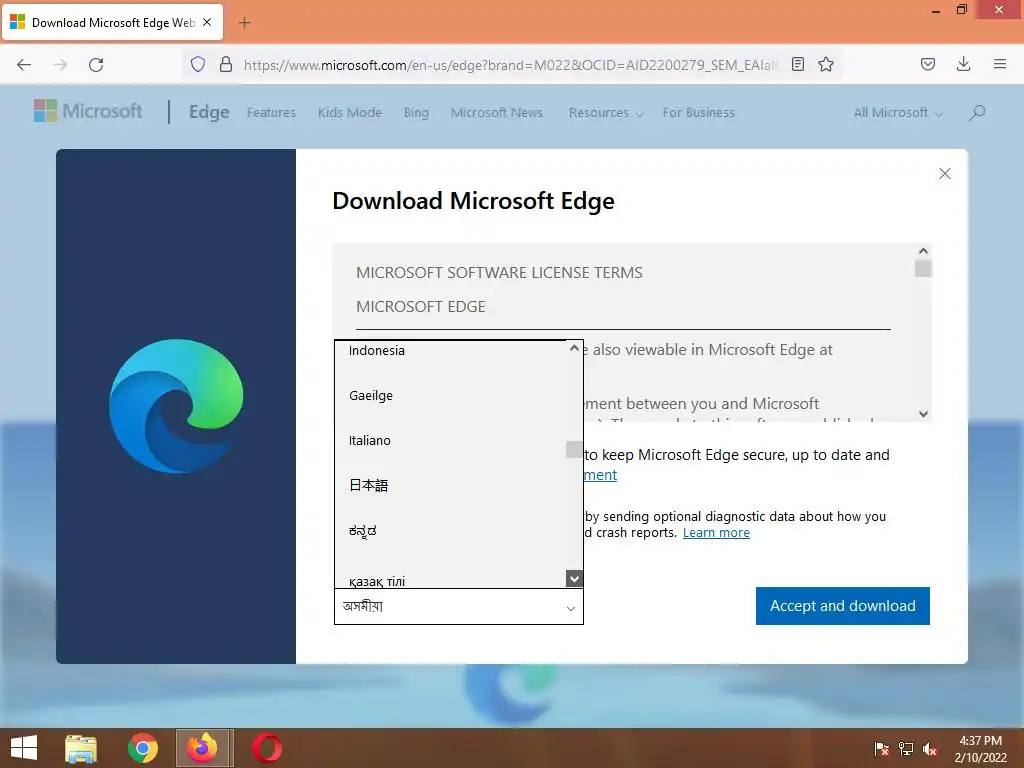
Task: Close the Download Microsoft Edge tab
Action: pos(207,22)
